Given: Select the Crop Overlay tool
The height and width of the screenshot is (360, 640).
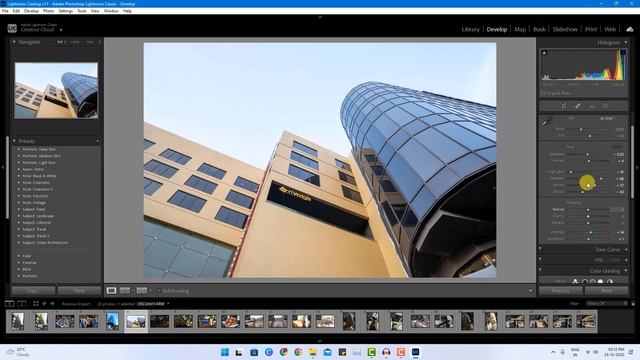Looking at the screenshot, I should point(564,106).
